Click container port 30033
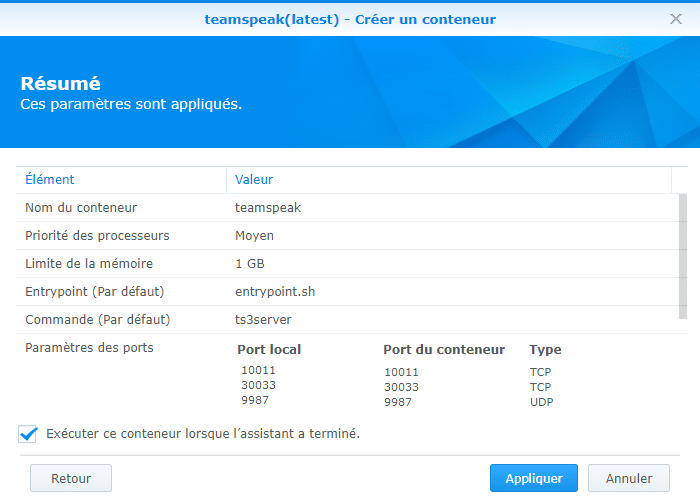700x500 pixels. point(401,387)
